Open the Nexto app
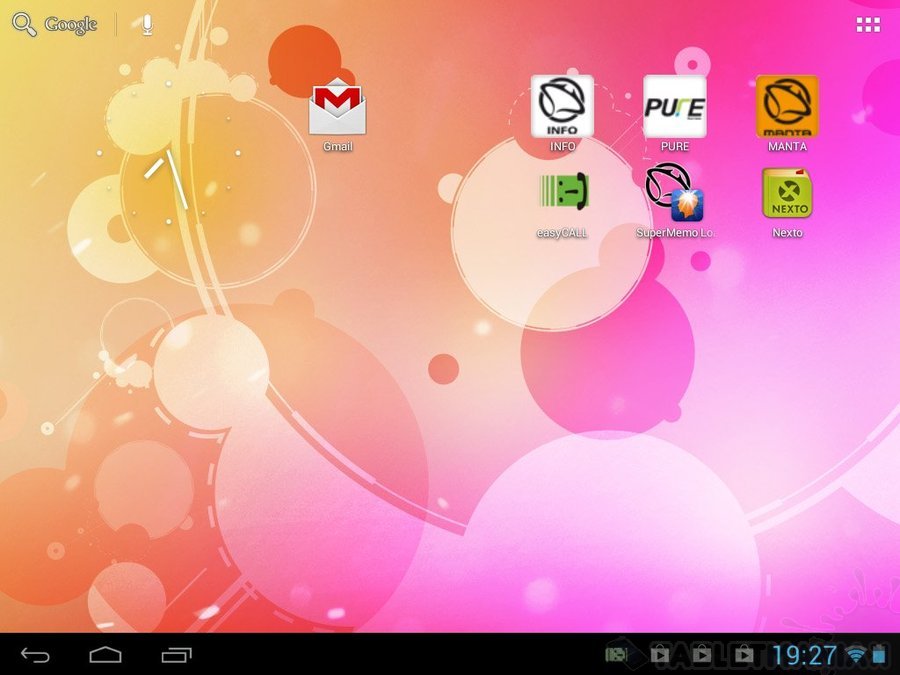The image size is (900, 675). (x=787, y=193)
